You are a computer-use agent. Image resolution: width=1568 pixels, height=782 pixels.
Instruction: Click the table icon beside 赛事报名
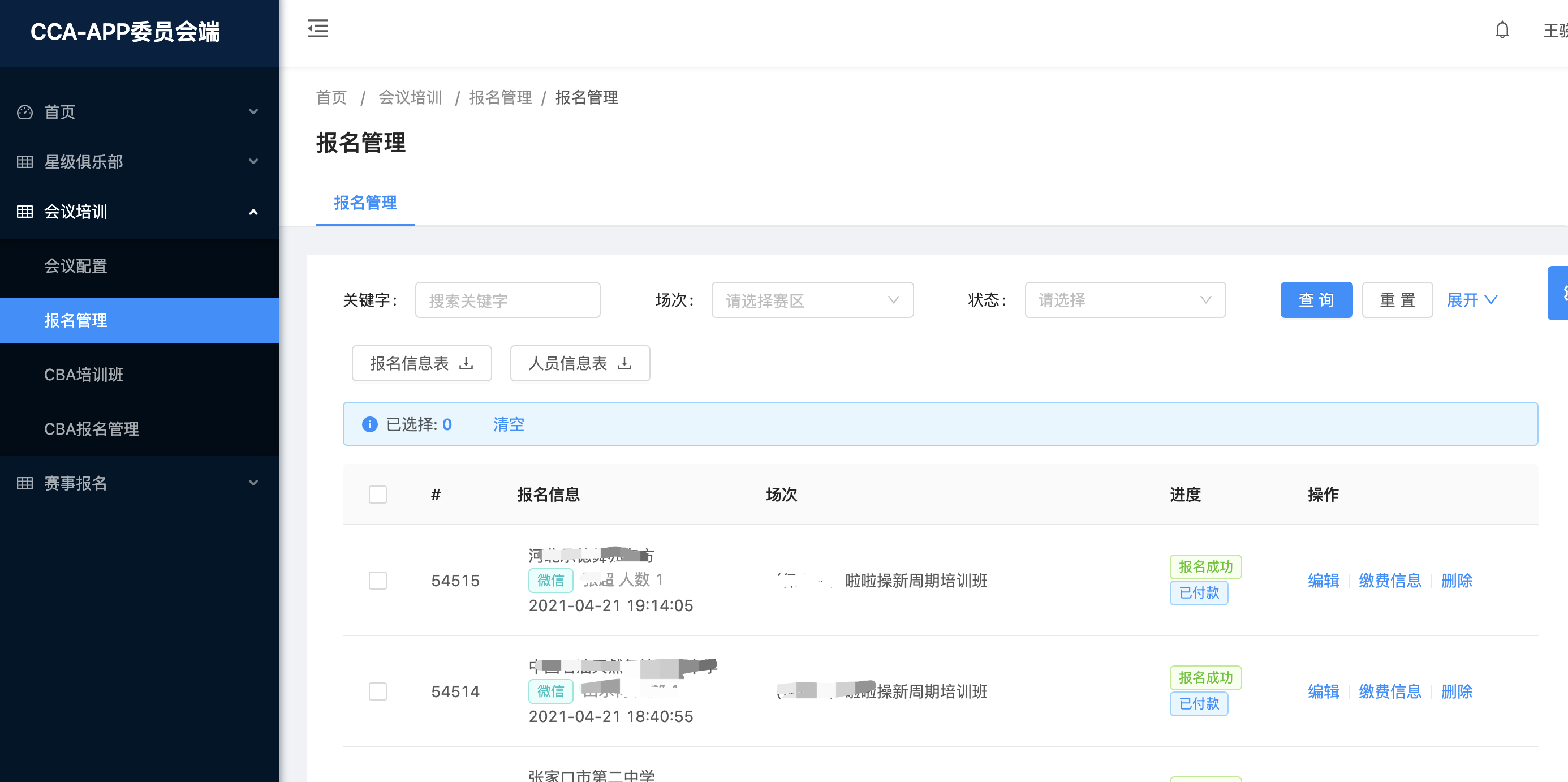(25, 484)
